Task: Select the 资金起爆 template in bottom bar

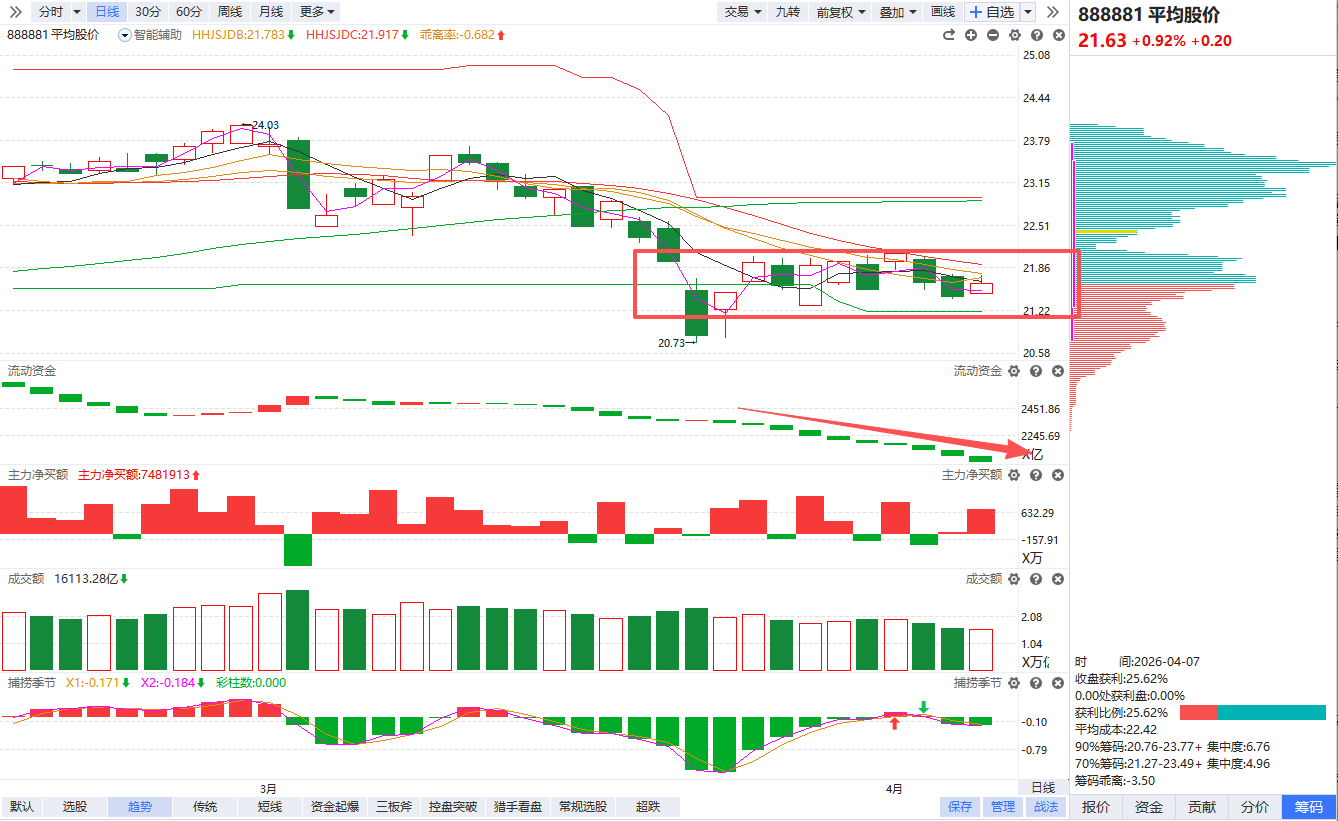Action: click(335, 807)
